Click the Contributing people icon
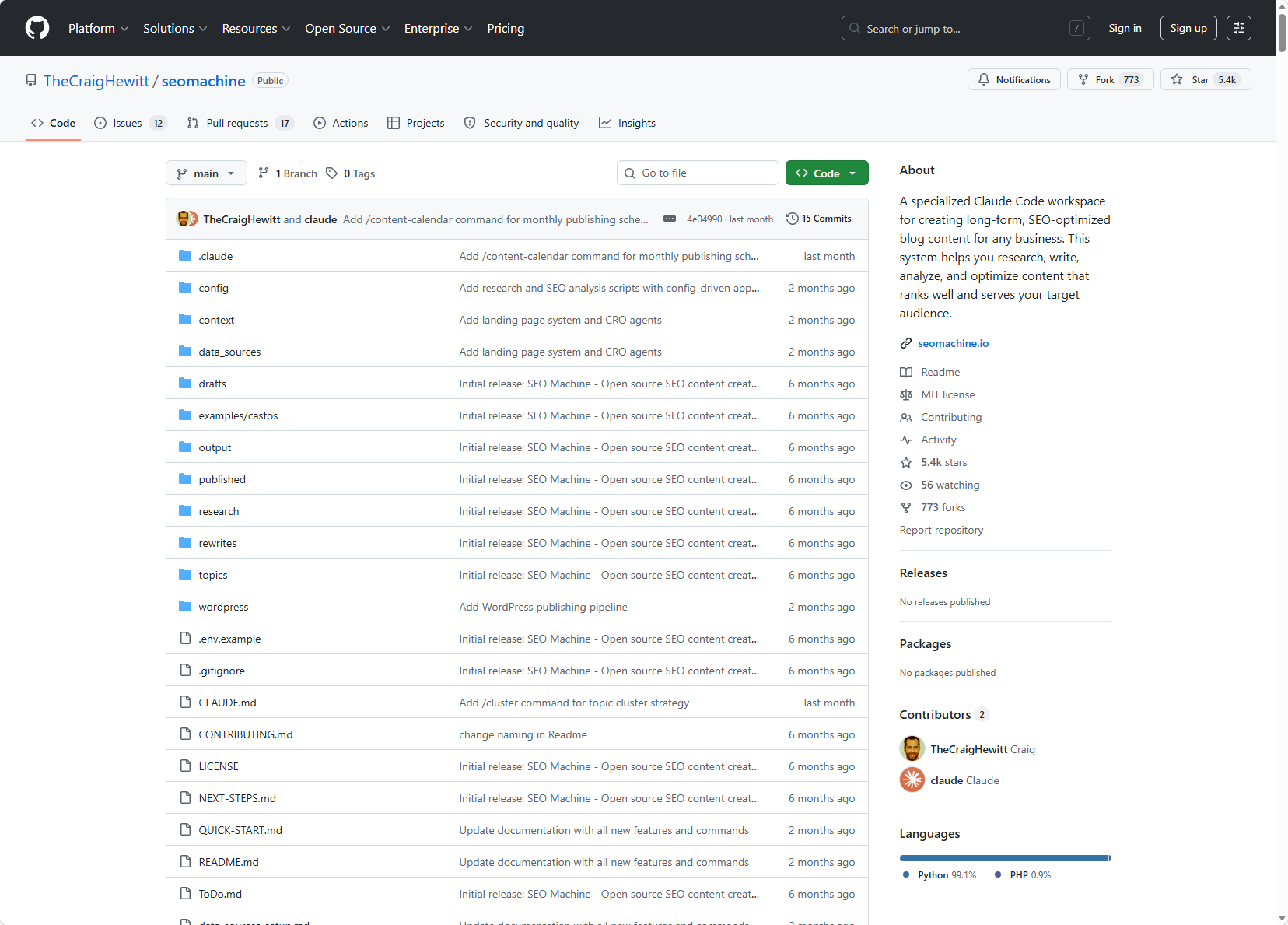The image size is (1288, 925). (x=906, y=418)
